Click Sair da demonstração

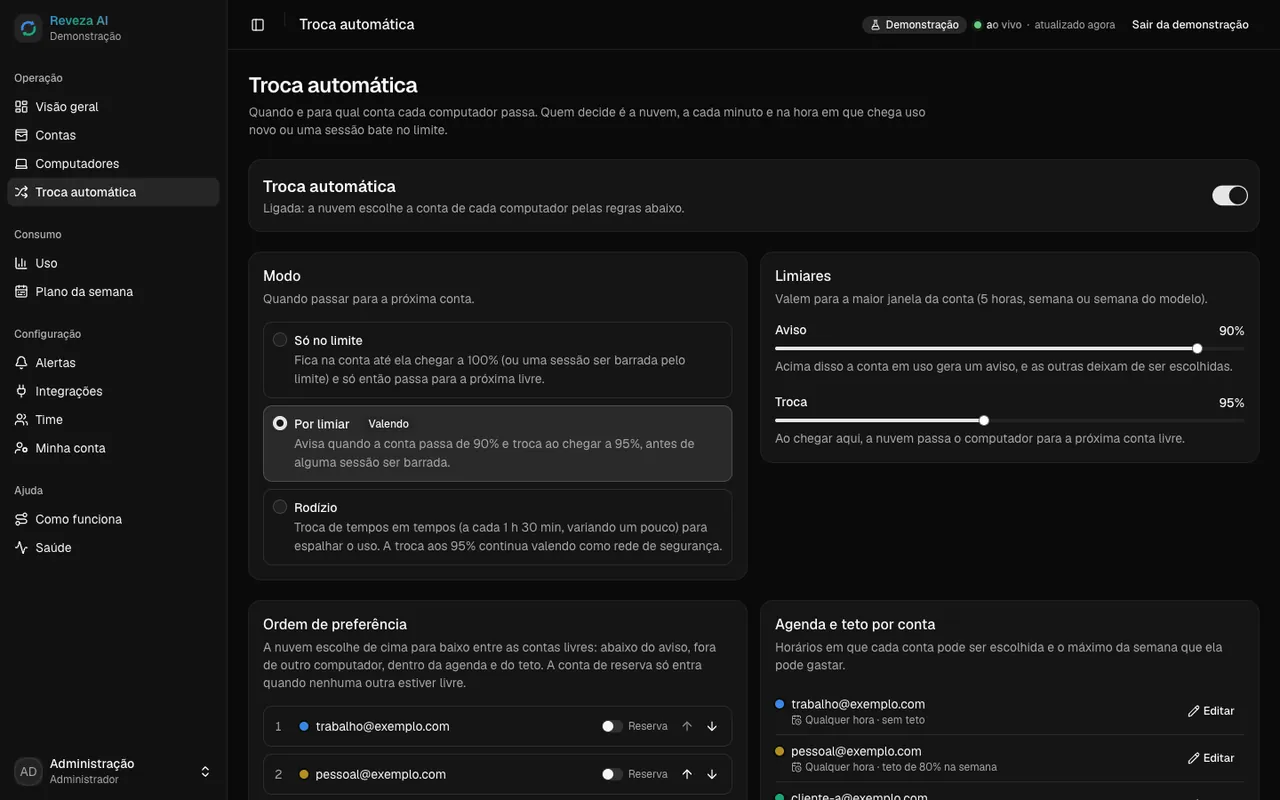(1190, 25)
